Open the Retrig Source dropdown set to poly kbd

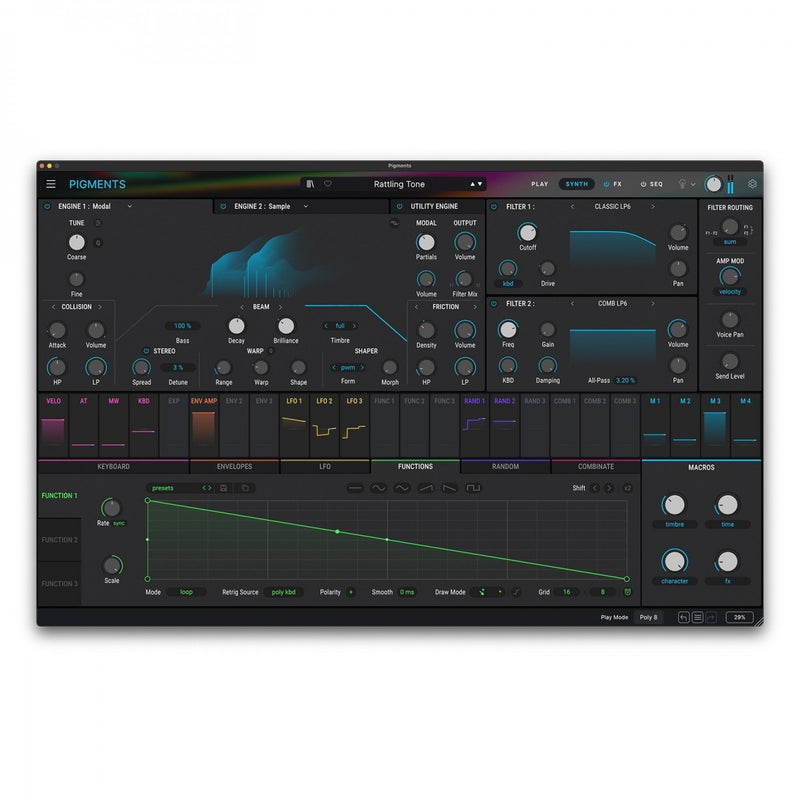[x=281, y=591]
